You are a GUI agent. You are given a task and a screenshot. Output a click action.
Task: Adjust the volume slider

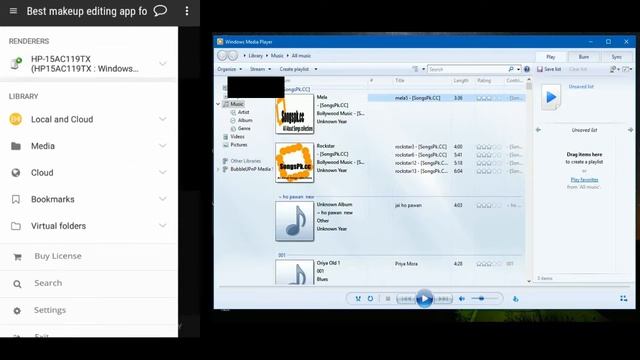click(x=484, y=299)
